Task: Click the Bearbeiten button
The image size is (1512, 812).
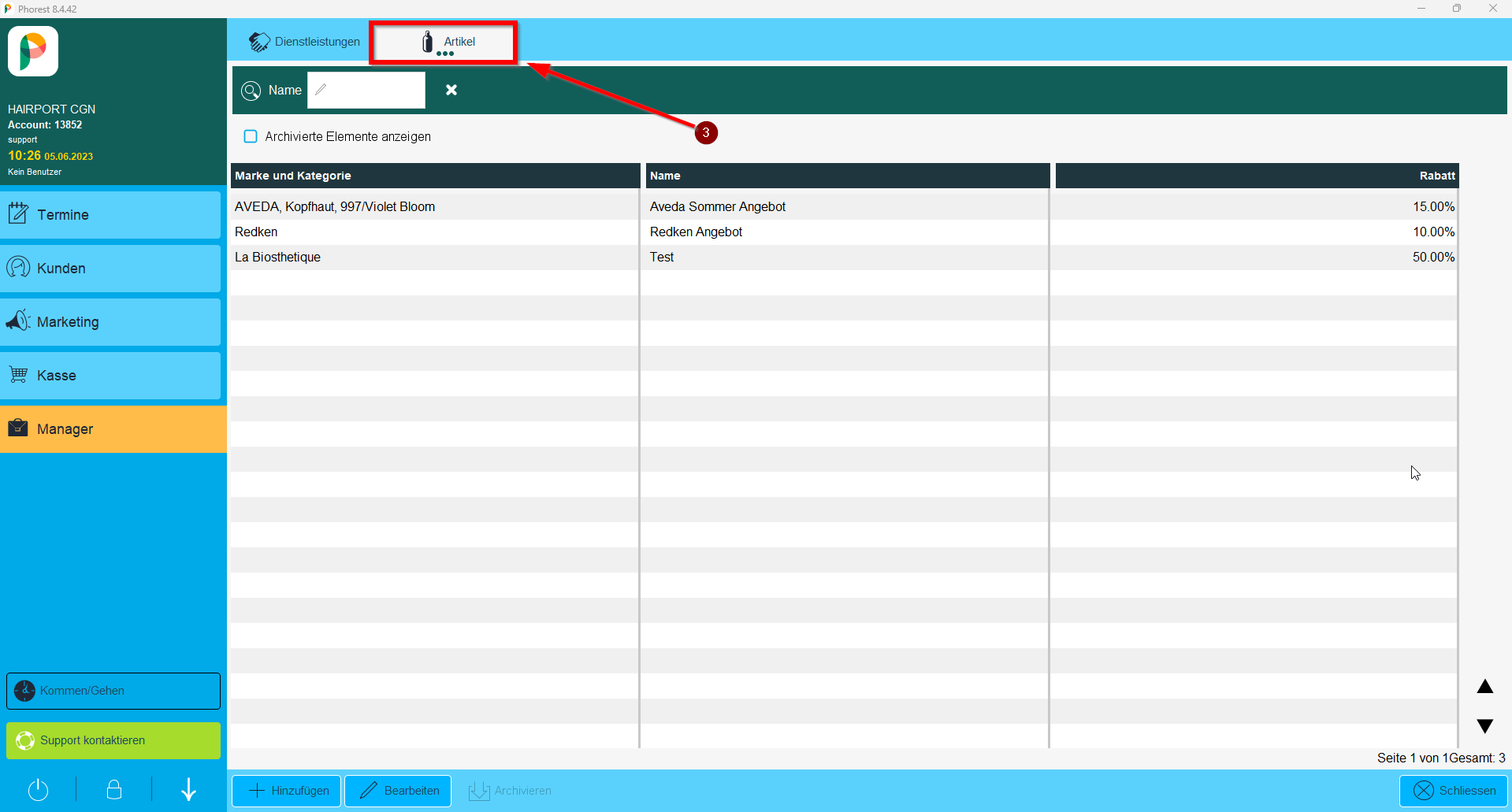Action: 399,791
